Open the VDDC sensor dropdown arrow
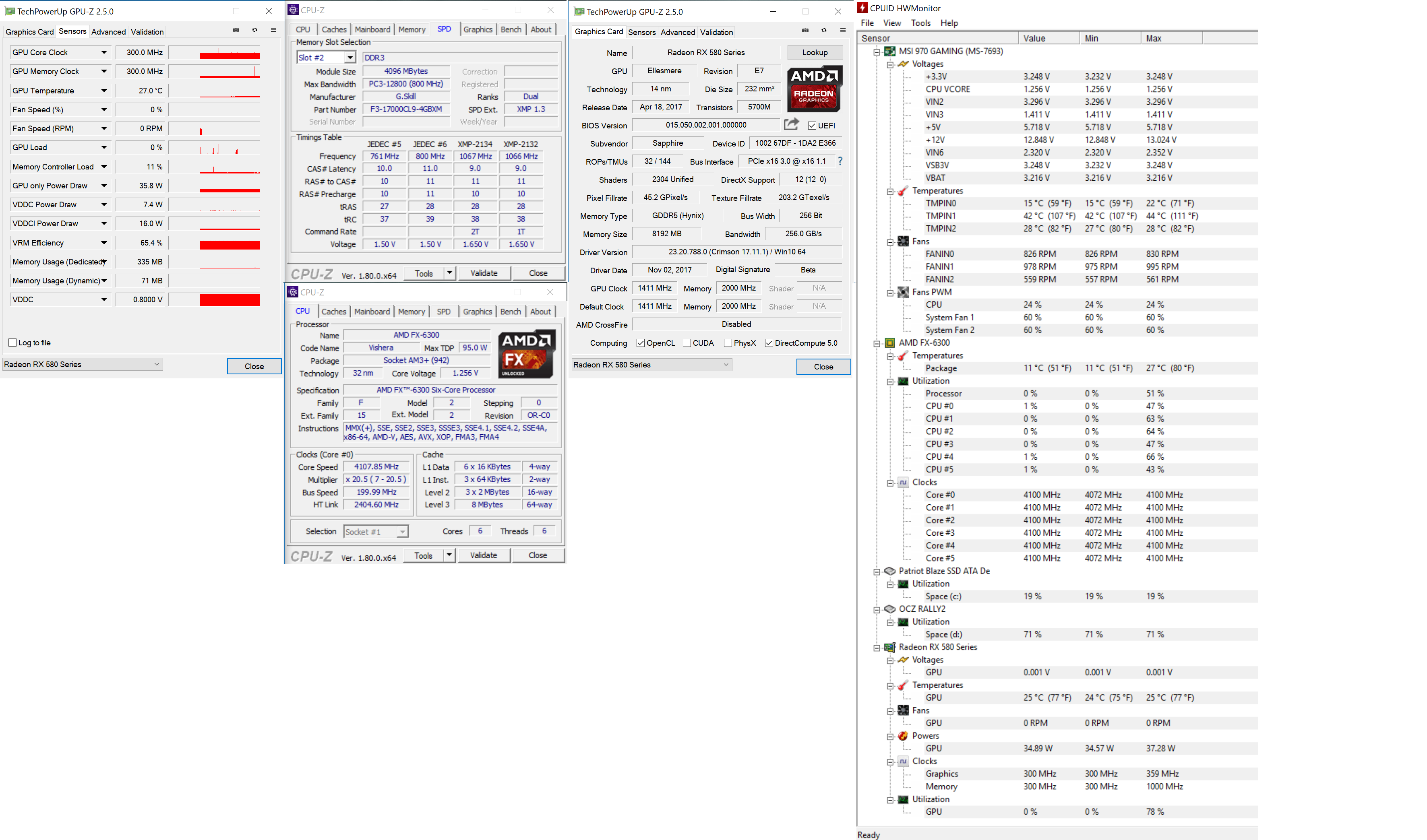1427x840 pixels. [x=104, y=299]
